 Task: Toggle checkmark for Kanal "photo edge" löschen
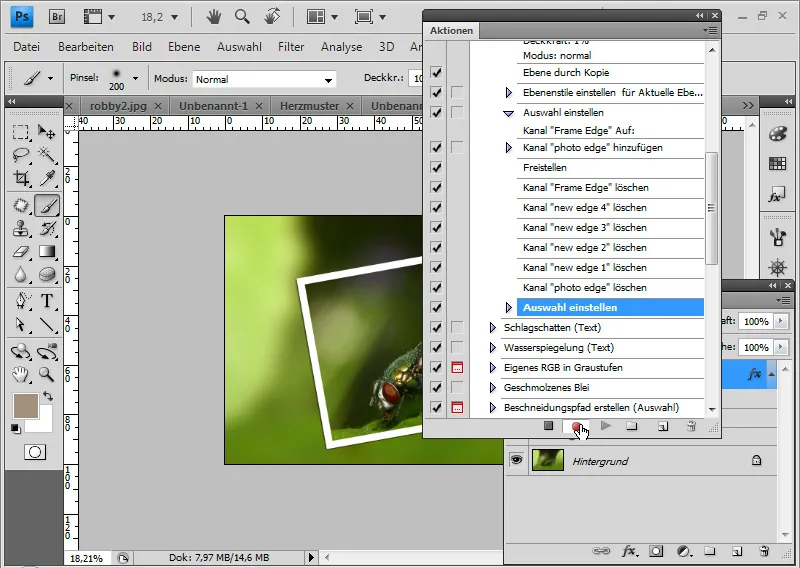[436, 287]
